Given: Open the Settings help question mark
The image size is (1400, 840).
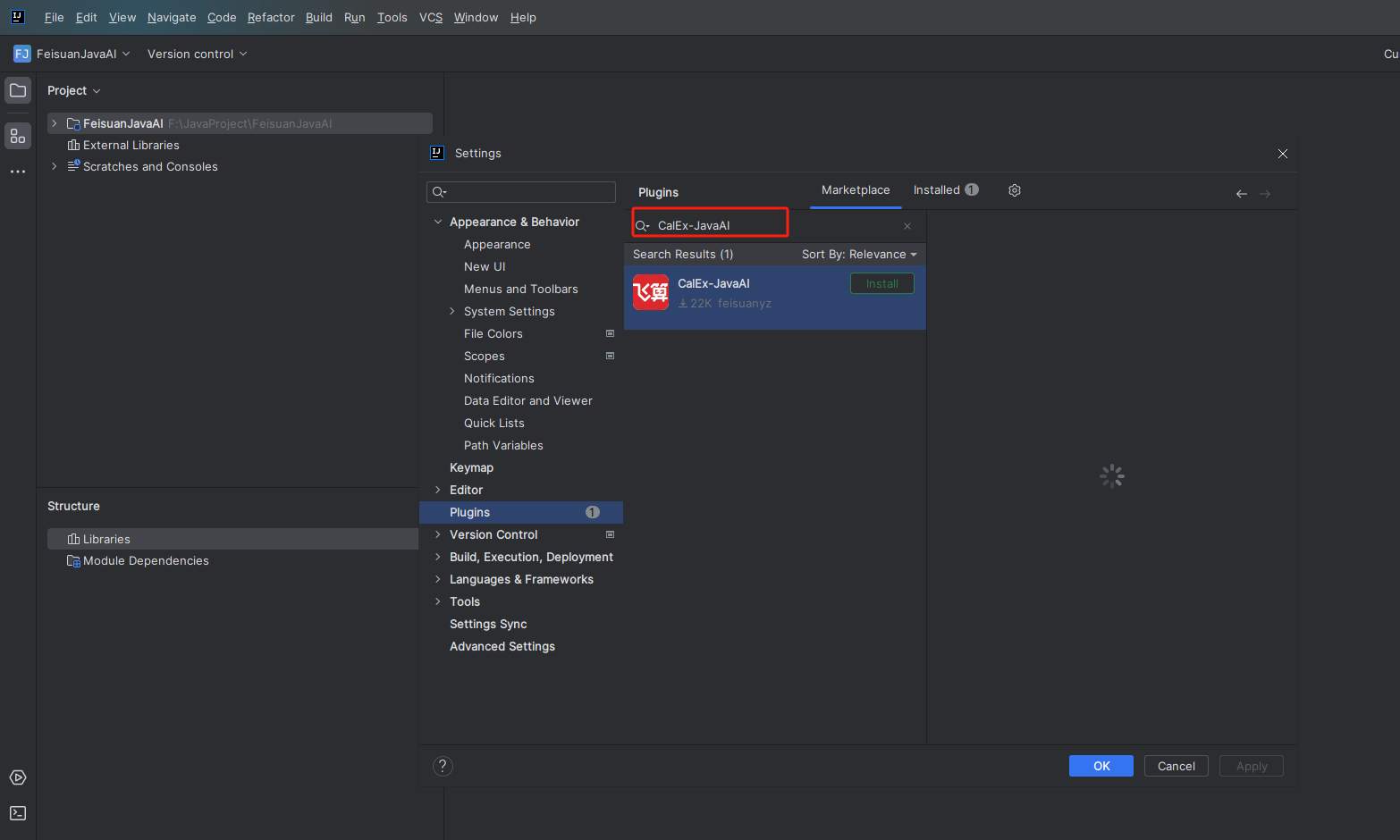Looking at the screenshot, I should point(443,766).
